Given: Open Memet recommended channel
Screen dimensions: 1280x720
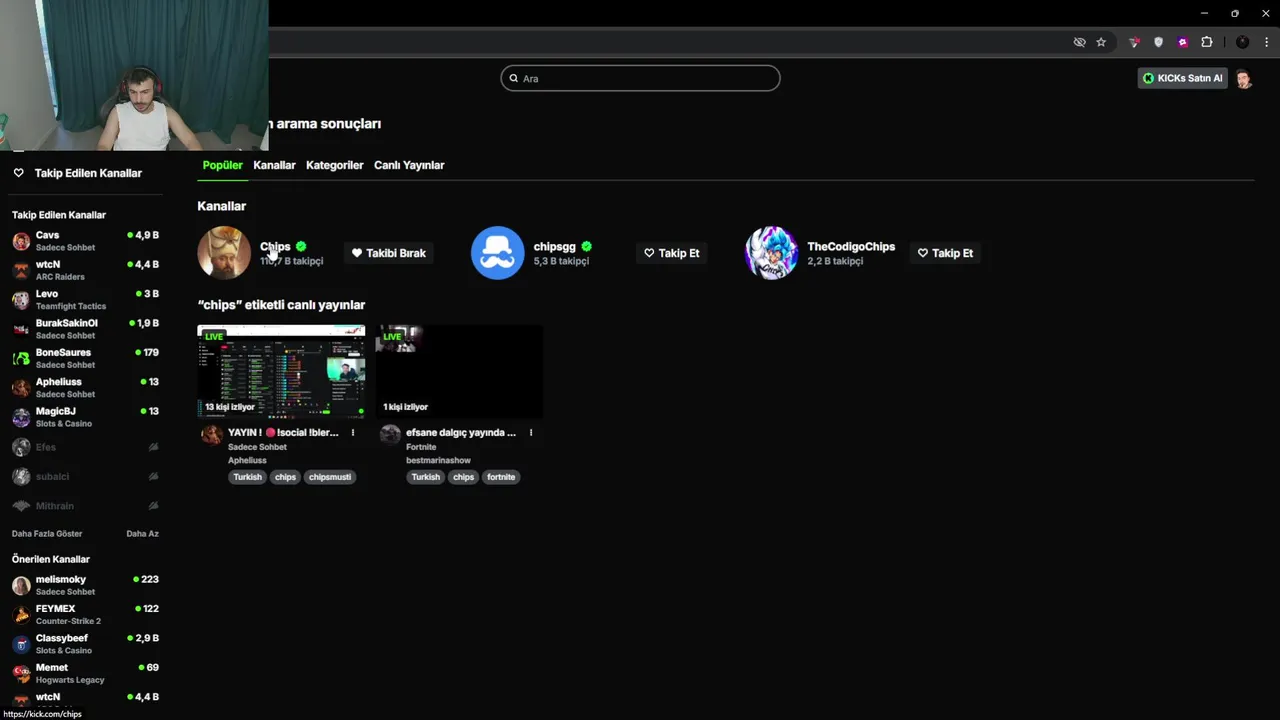Looking at the screenshot, I should (x=86, y=673).
